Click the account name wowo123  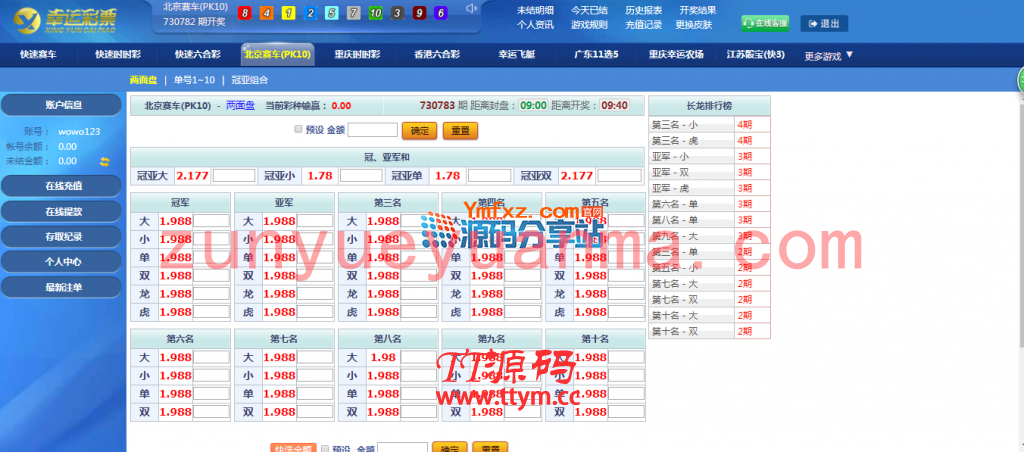pyautogui.click(x=79, y=131)
